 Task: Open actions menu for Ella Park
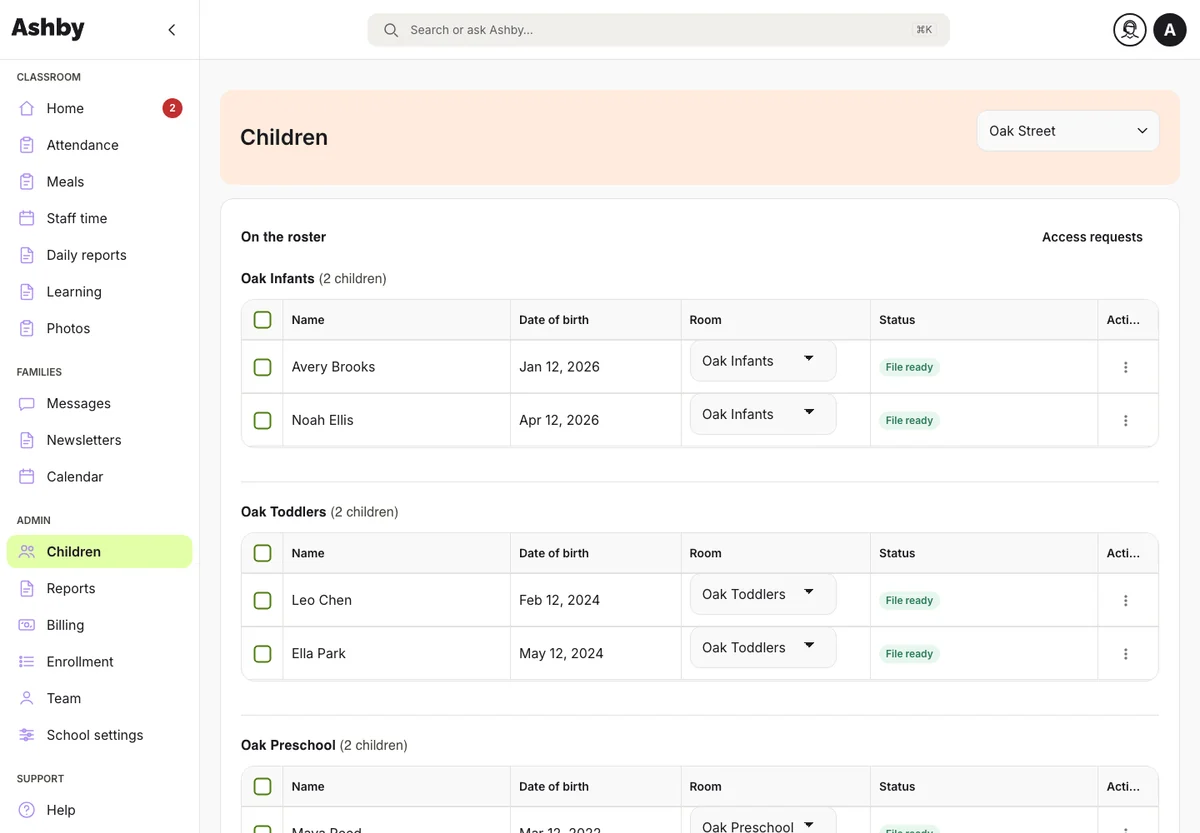coord(1126,654)
